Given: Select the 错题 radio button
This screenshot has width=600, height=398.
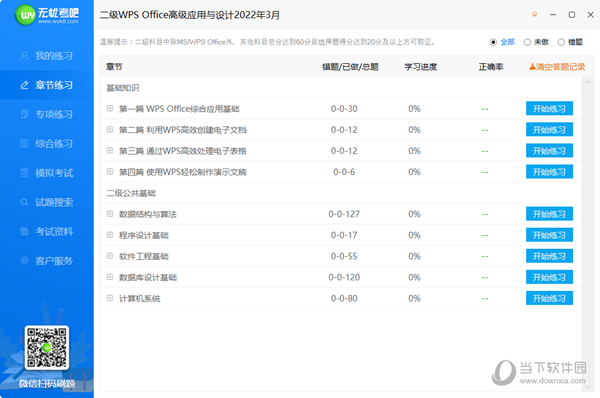Looking at the screenshot, I should (561, 42).
